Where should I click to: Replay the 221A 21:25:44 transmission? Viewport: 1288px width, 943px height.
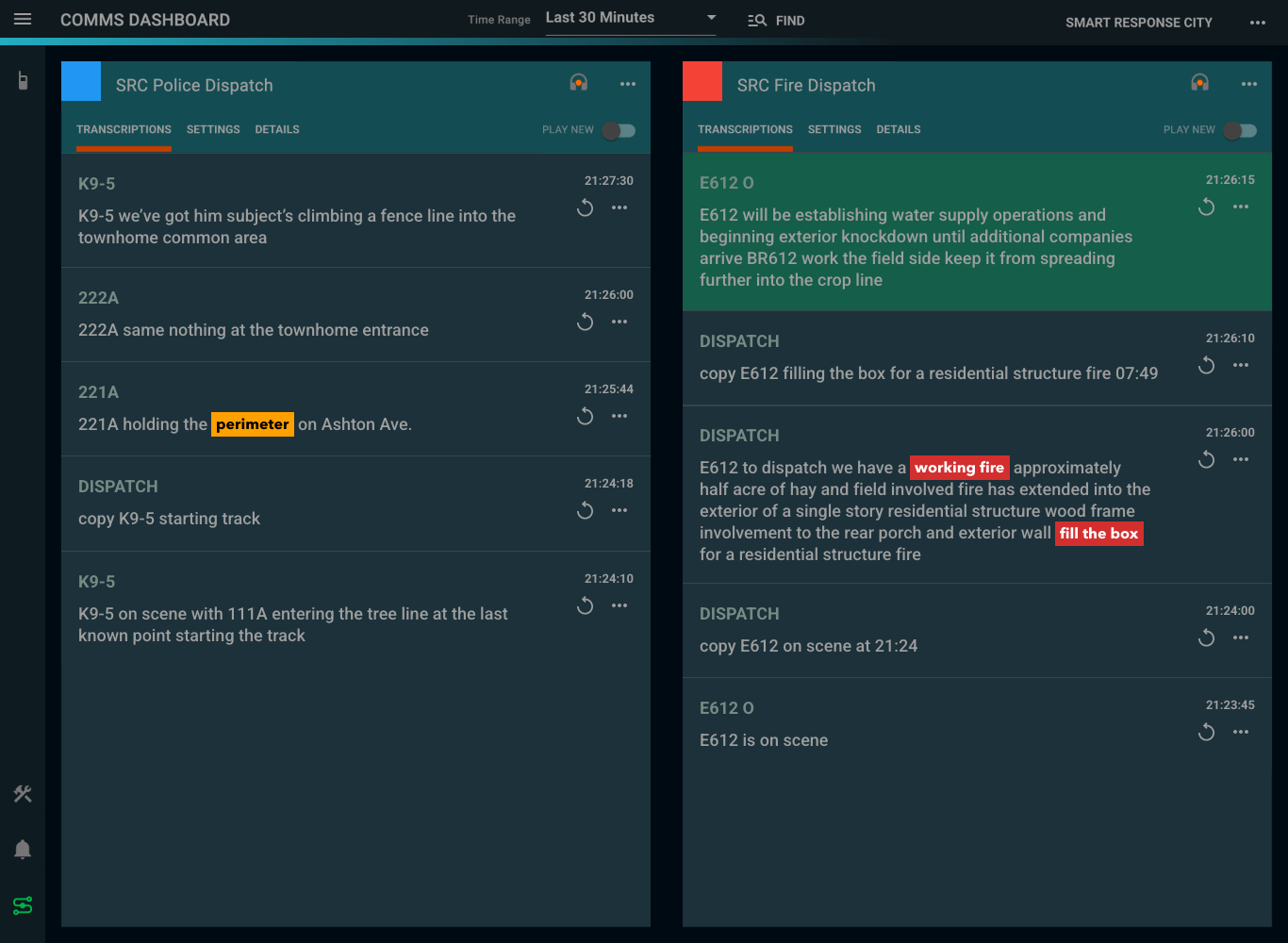(x=586, y=416)
